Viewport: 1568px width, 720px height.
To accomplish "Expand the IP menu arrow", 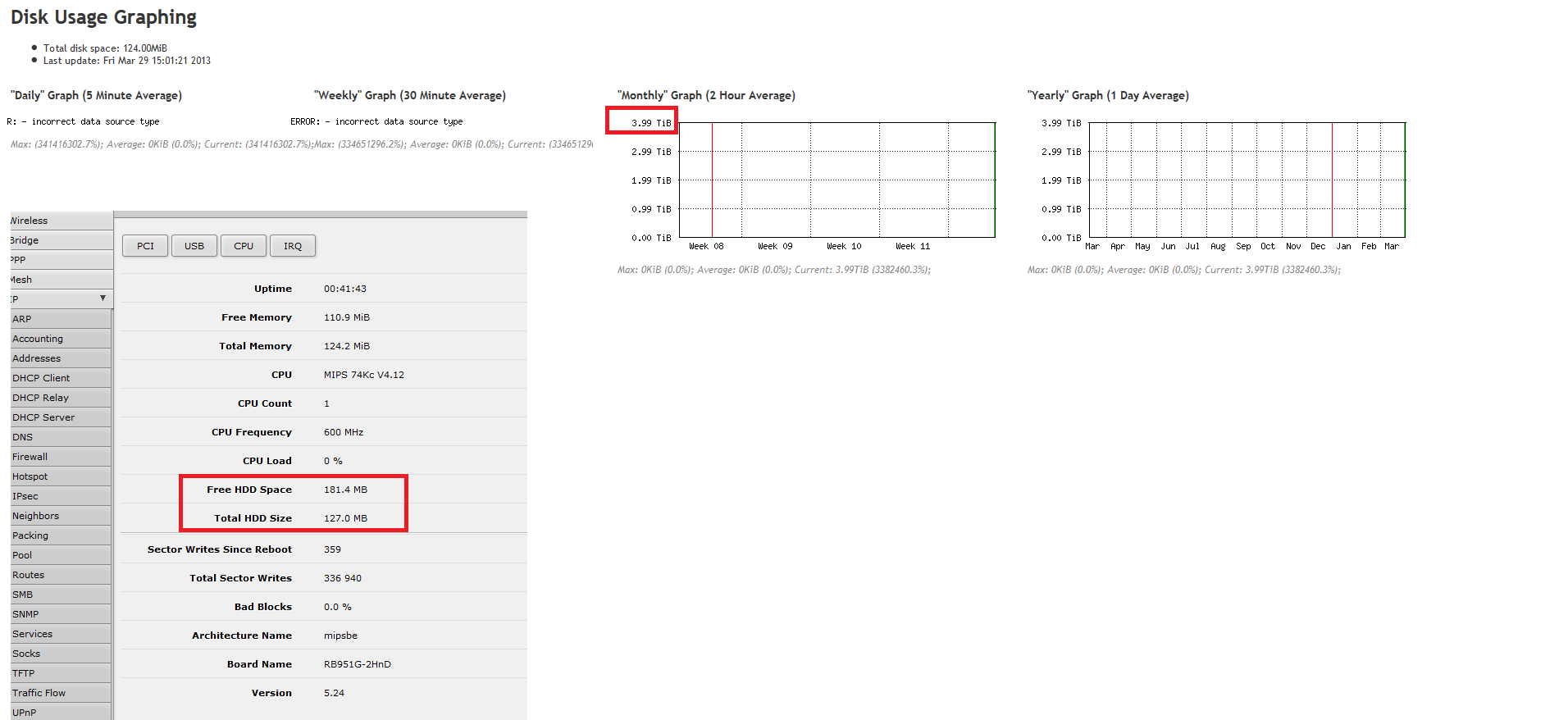I will (103, 298).
